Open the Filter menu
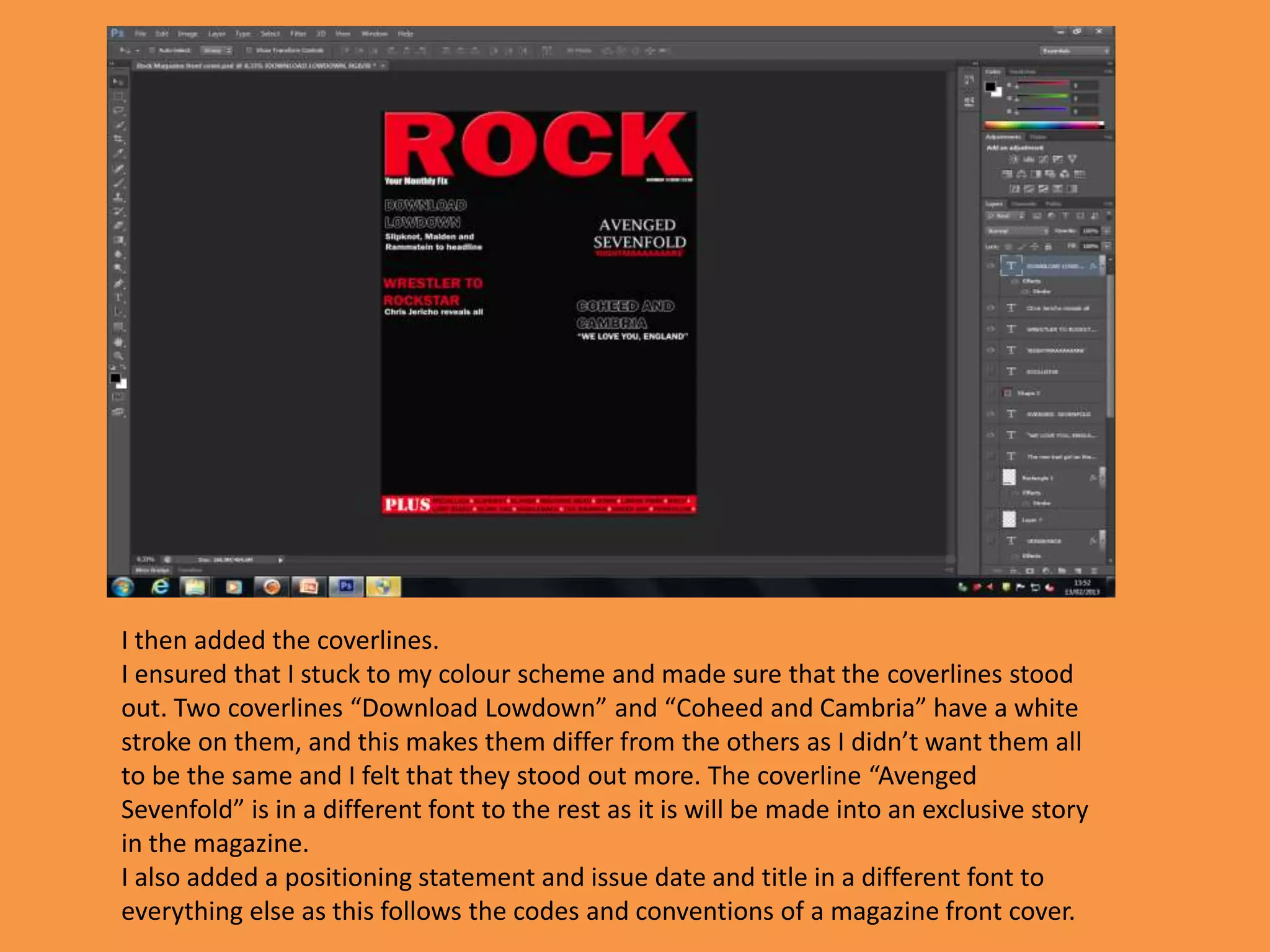This screenshot has width=1270, height=952. pos(298,33)
